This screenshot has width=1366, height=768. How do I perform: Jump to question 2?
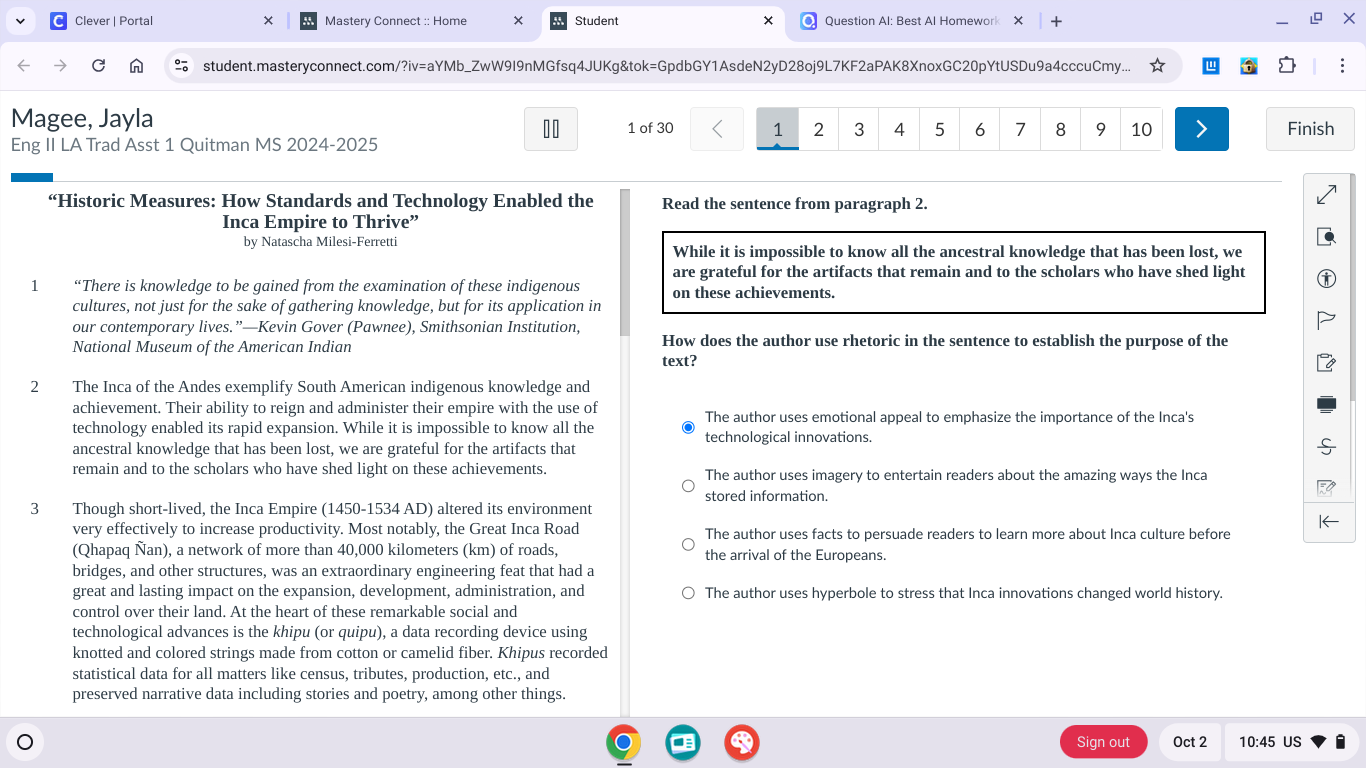click(818, 129)
